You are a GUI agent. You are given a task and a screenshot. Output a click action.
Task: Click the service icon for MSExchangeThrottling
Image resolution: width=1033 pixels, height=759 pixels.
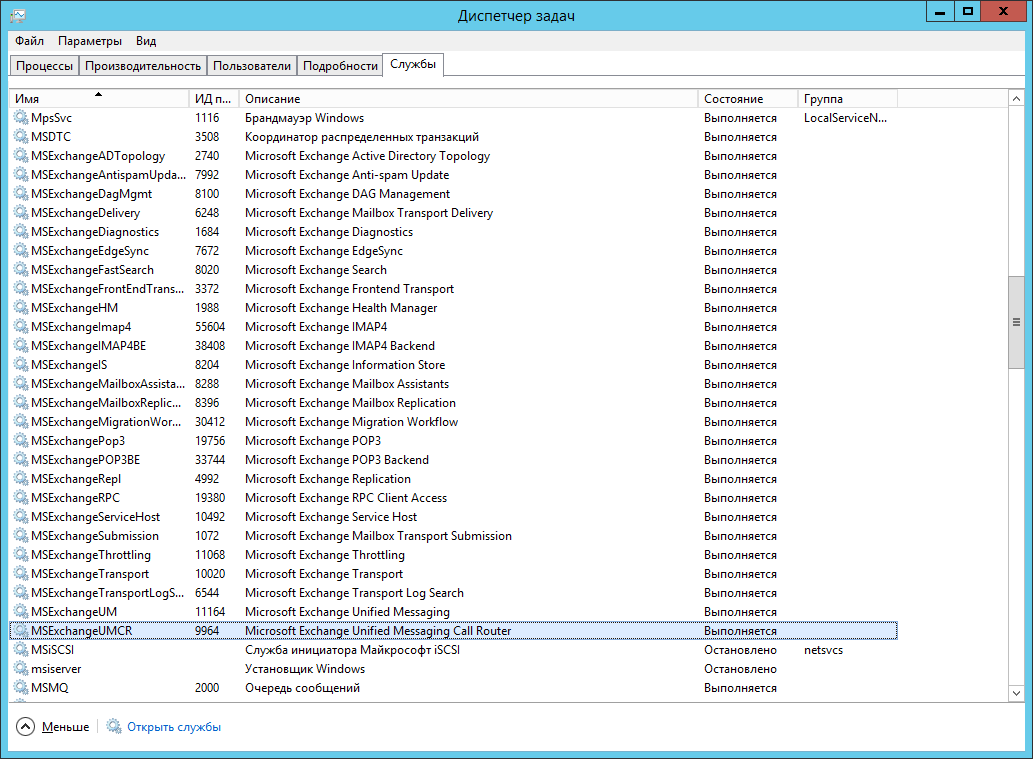point(21,555)
